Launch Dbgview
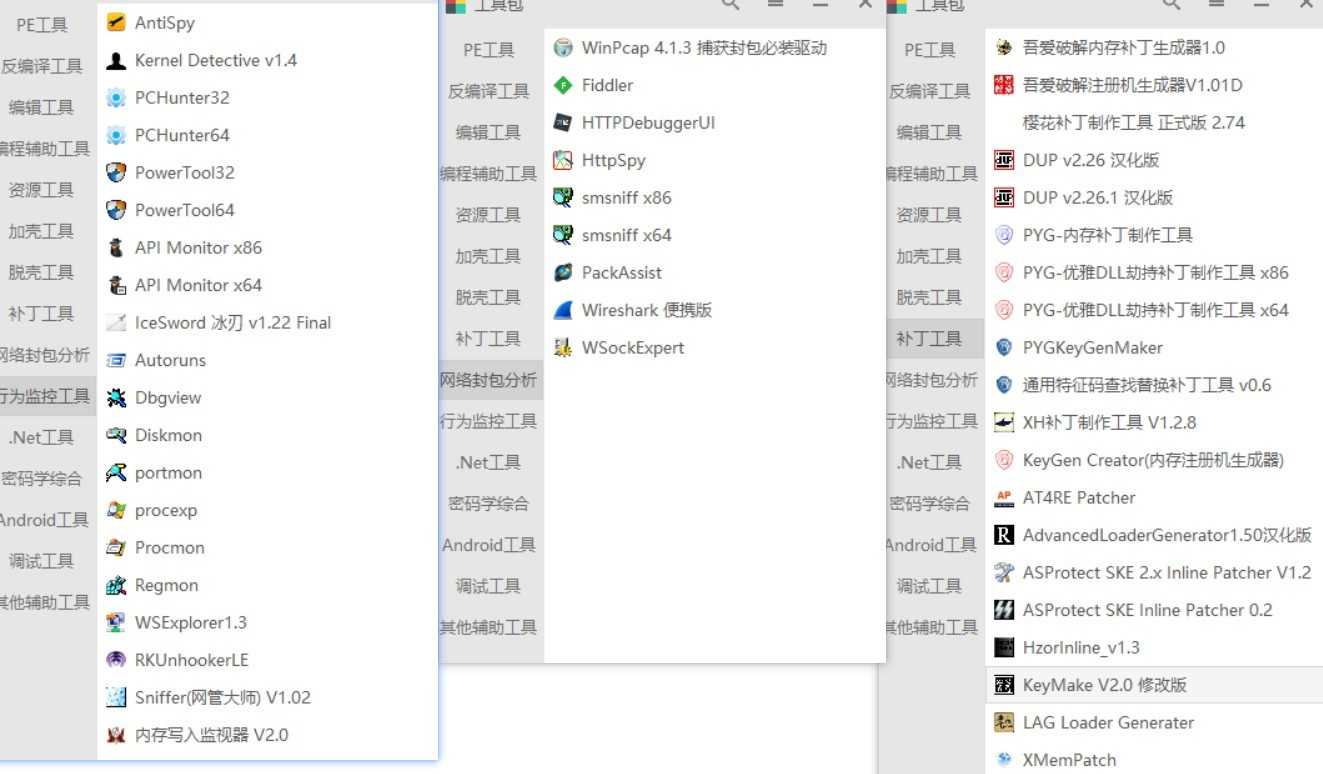This screenshot has width=1323, height=774. [x=165, y=397]
